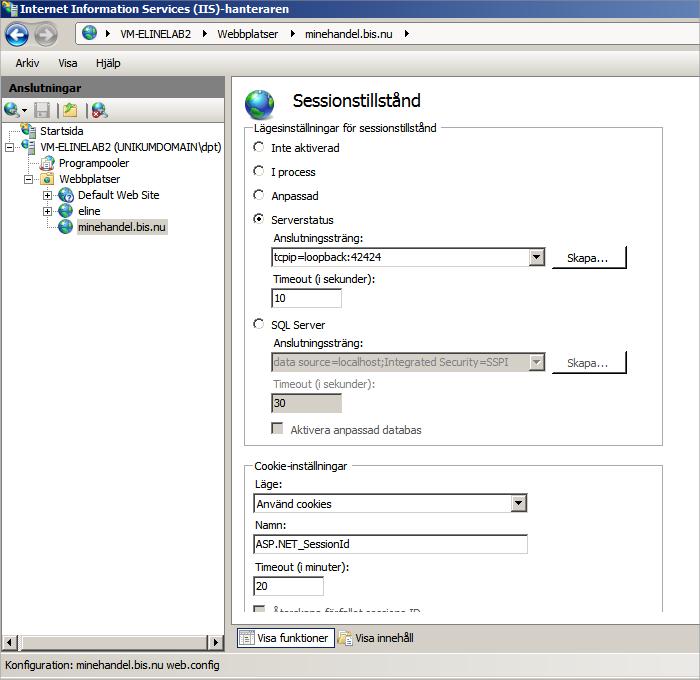Click the Default Web Site globe icon

(66, 195)
